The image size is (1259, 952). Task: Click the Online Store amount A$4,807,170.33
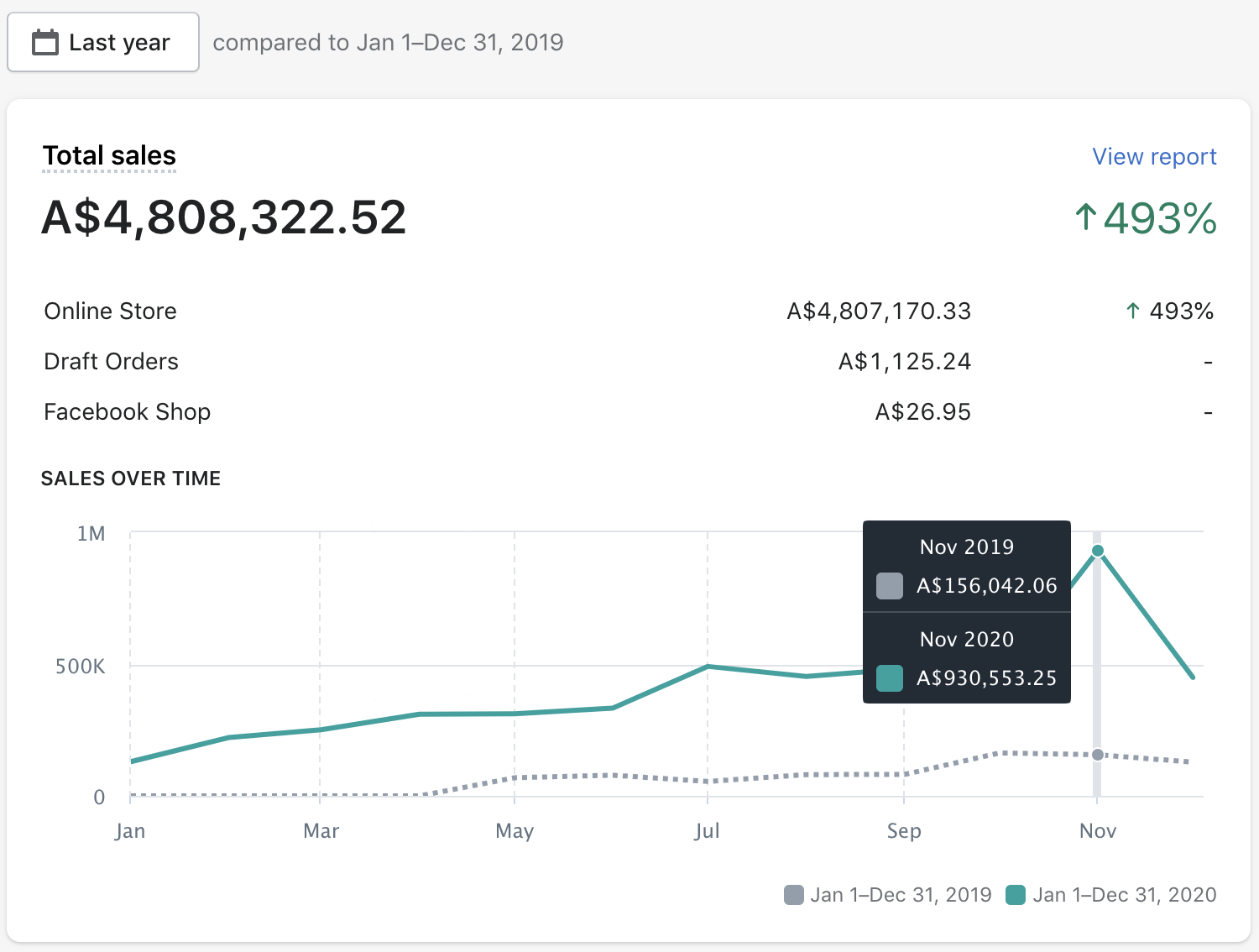(878, 311)
